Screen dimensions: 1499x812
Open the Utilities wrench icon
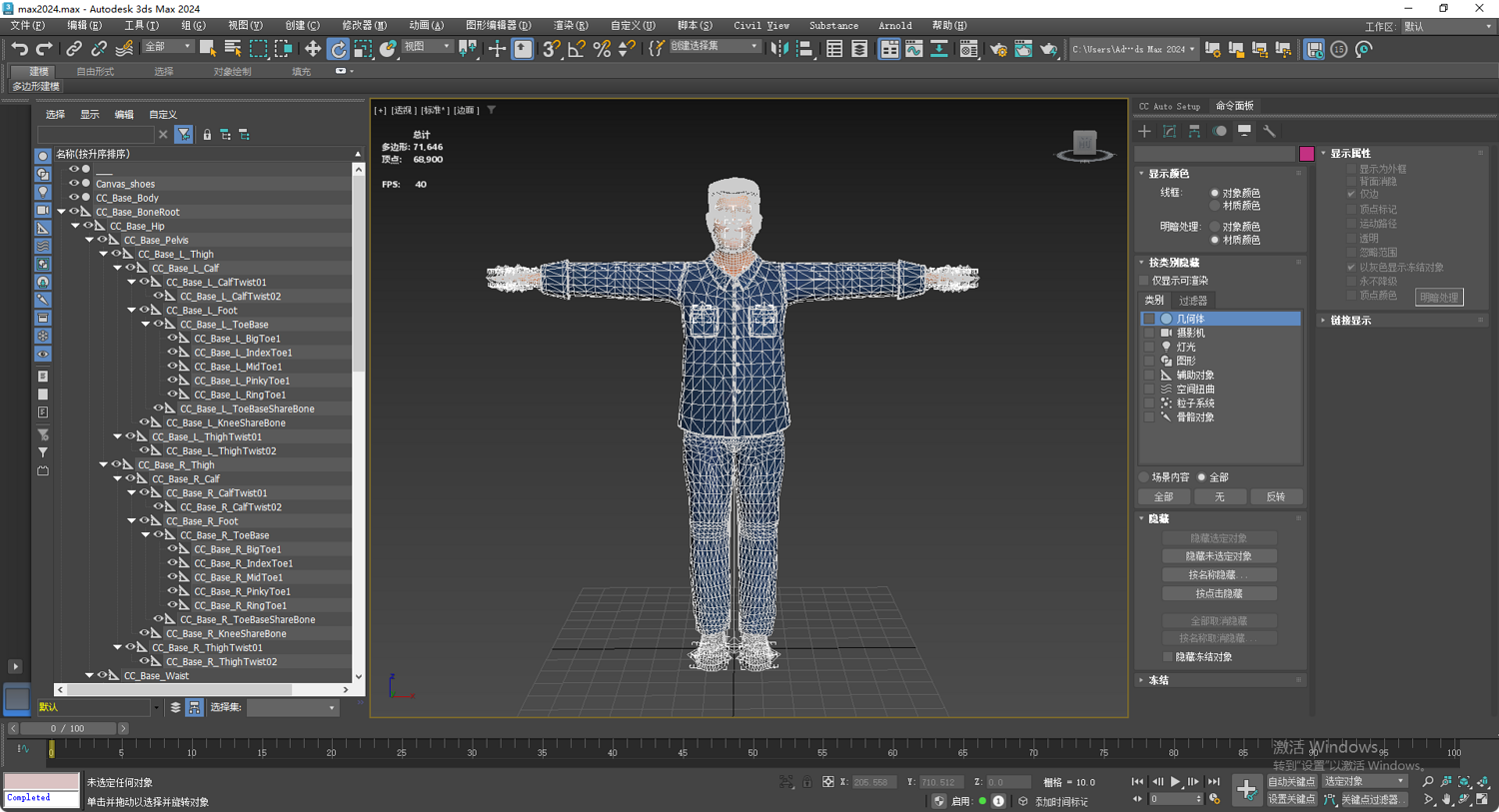(x=1269, y=131)
